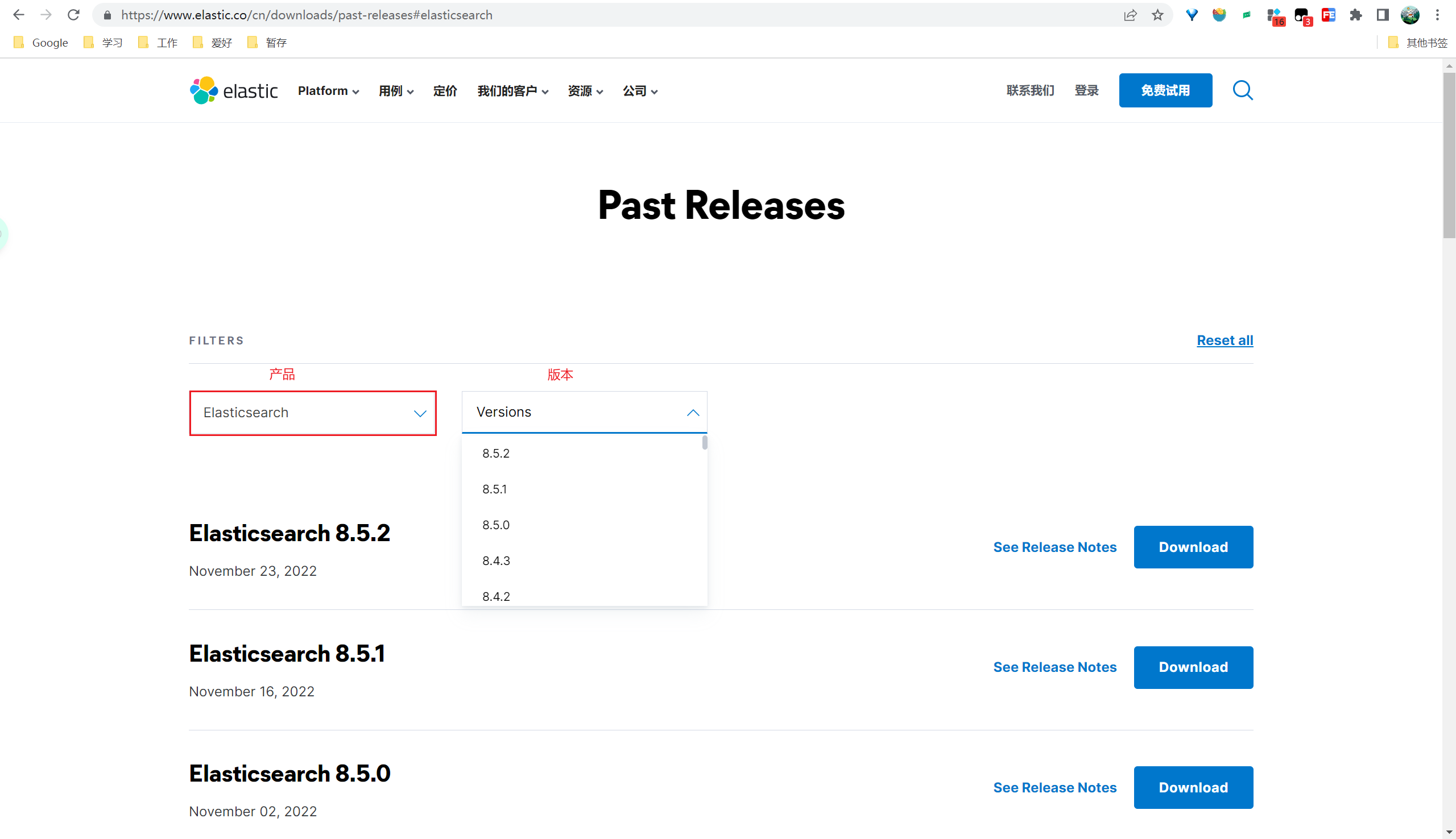Open the Chrome profile avatar
Viewport: 1456px width, 839px height.
point(1409,14)
